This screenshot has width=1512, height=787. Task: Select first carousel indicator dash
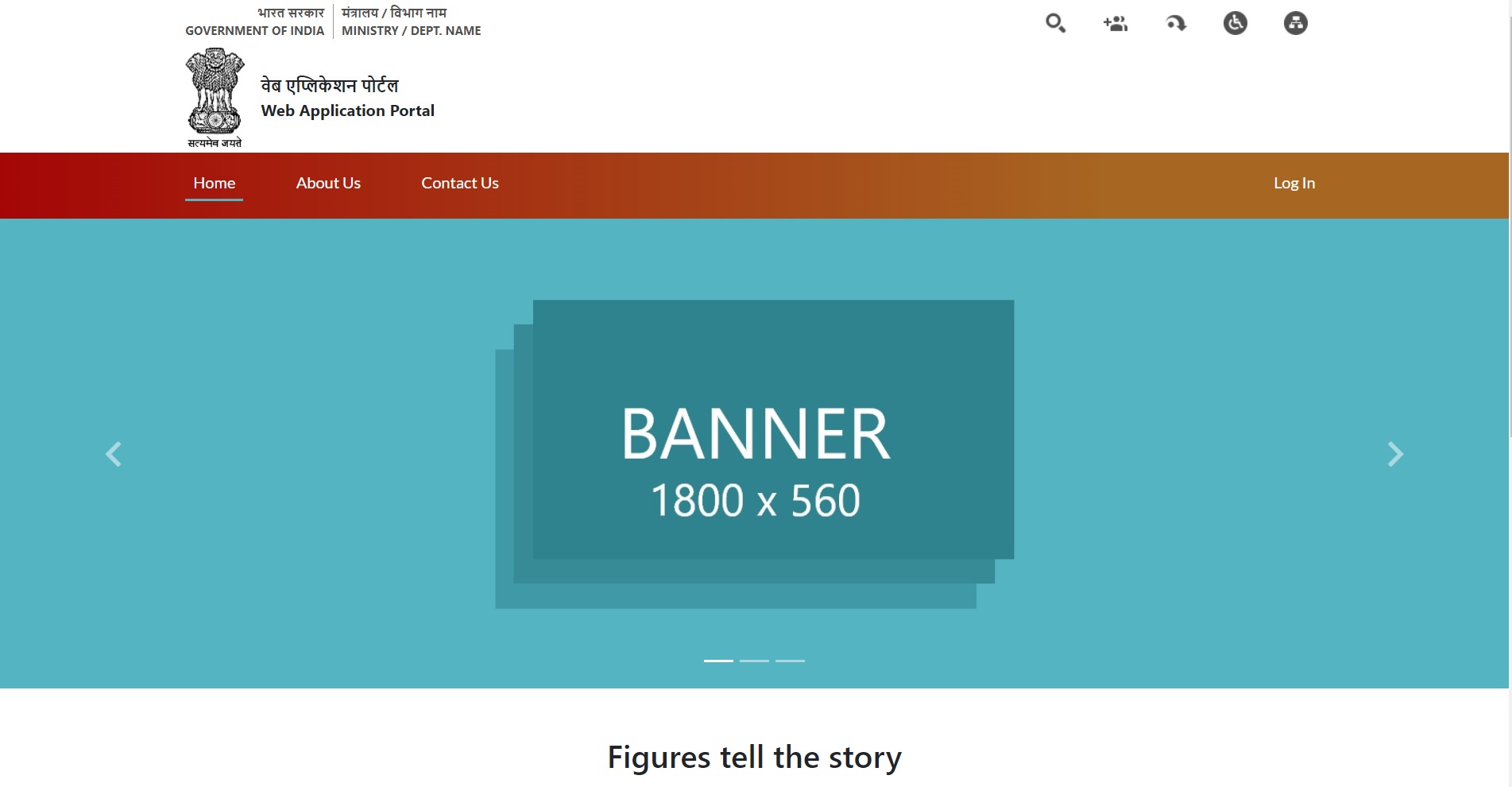click(x=718, y=661)
